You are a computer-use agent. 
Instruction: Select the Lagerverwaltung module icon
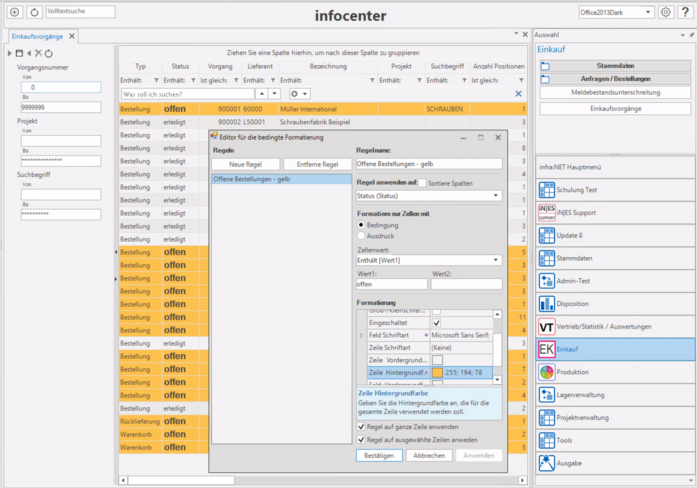point(547,394)
